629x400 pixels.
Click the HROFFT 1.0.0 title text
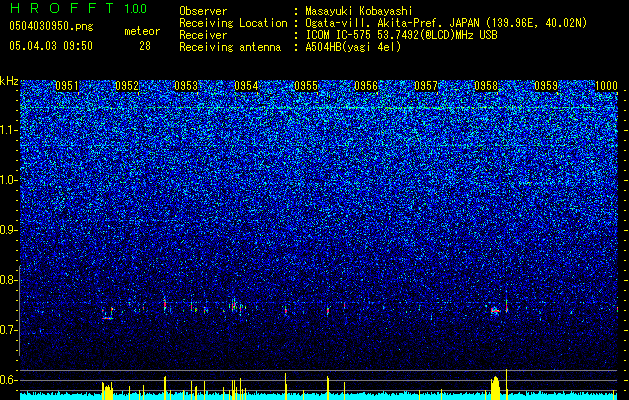click(78, 8)
